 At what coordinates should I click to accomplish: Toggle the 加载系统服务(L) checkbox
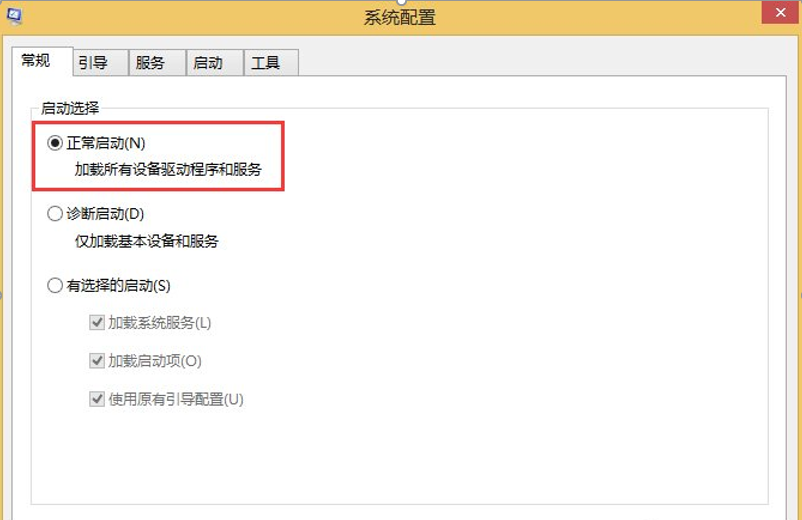(x=97, y=323)
